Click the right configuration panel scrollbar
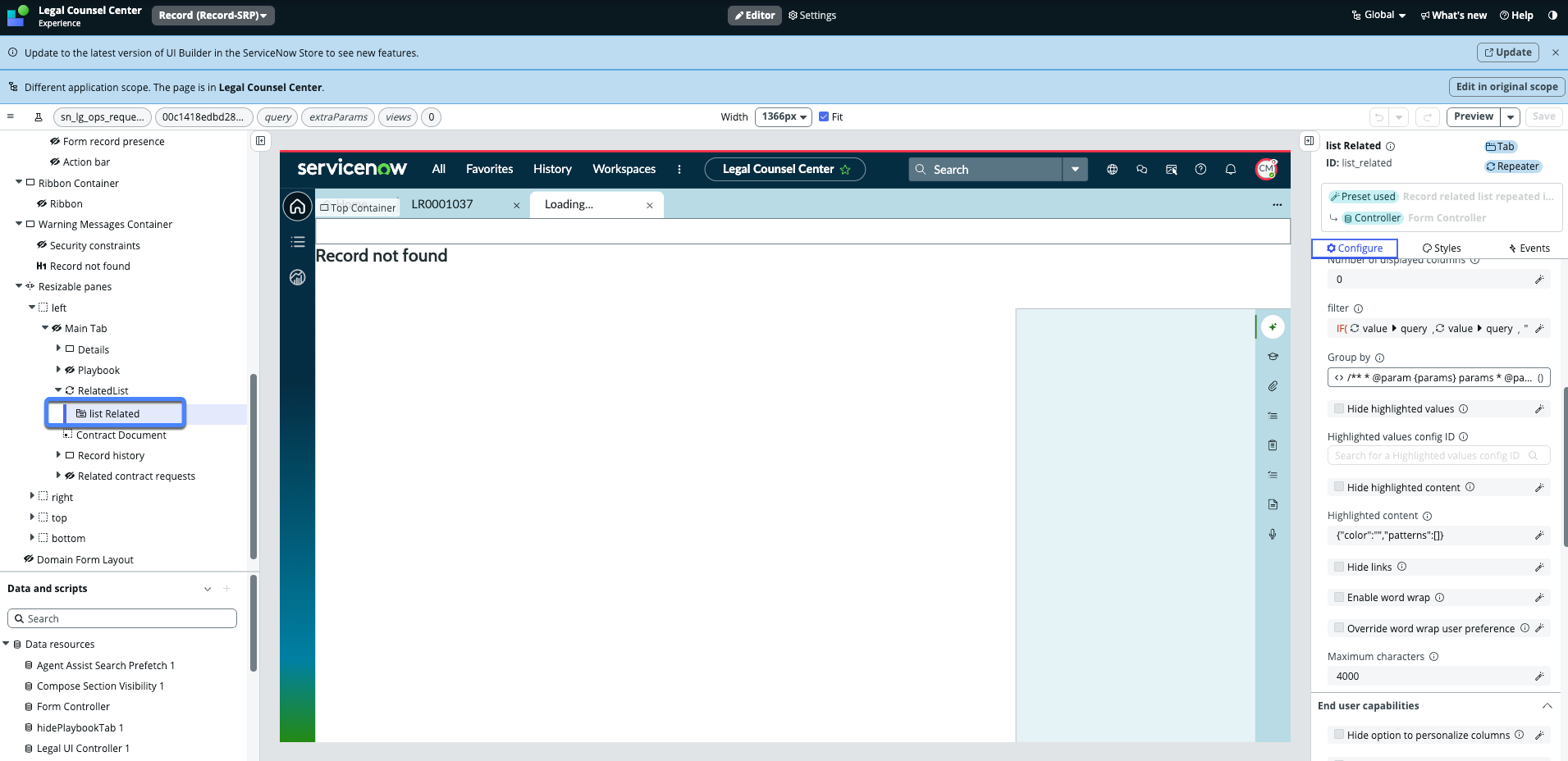The height and width of the screenshot is (761, 1568). [1565, 467]
